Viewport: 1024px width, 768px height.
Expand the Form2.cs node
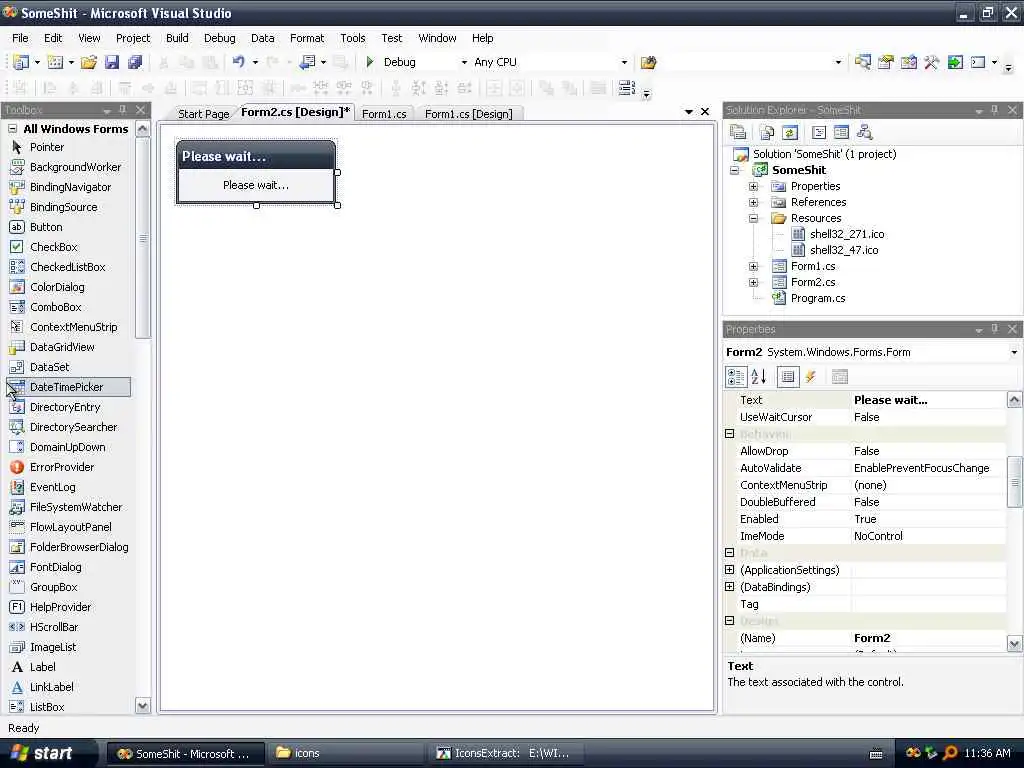click(754, 282)
